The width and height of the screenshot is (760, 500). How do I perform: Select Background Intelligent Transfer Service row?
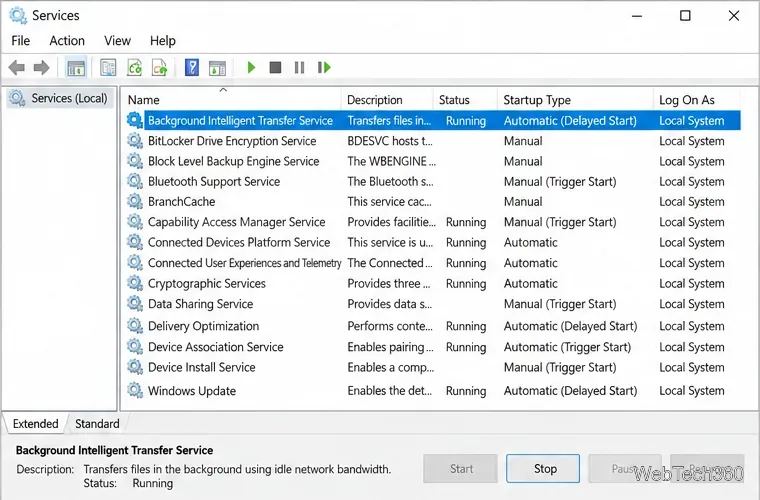[x=433, y=121]
